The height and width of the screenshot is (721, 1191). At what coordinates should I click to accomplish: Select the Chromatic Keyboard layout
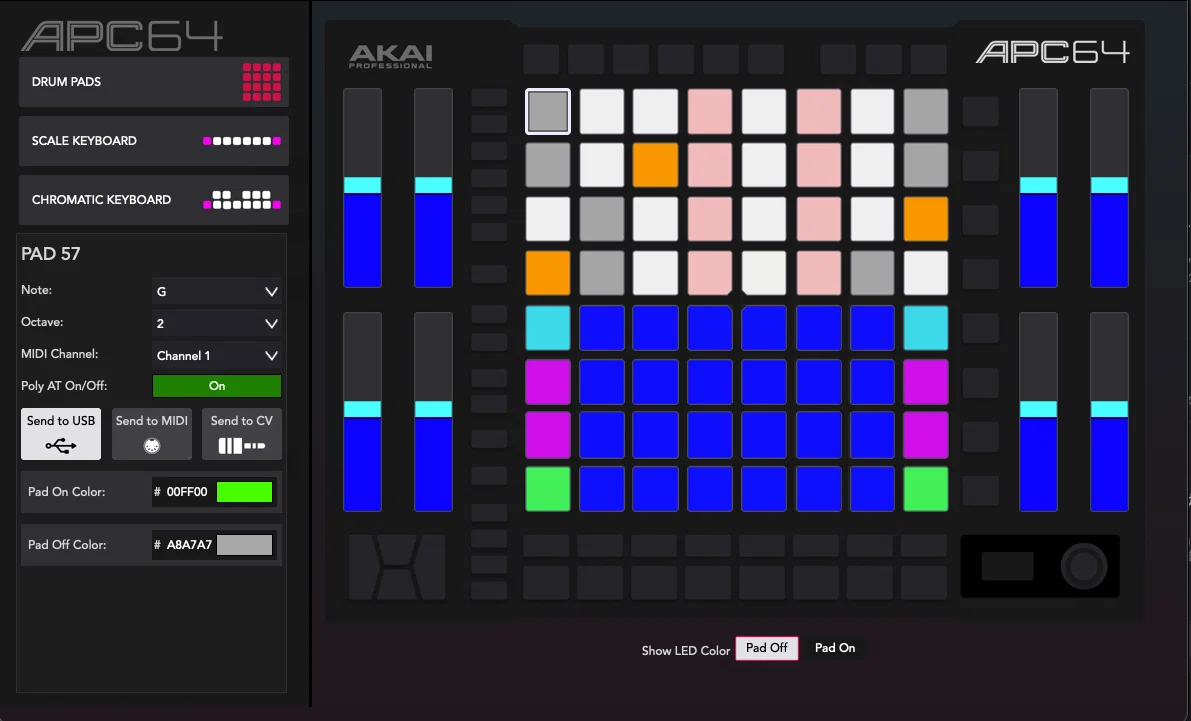[153, 200]
